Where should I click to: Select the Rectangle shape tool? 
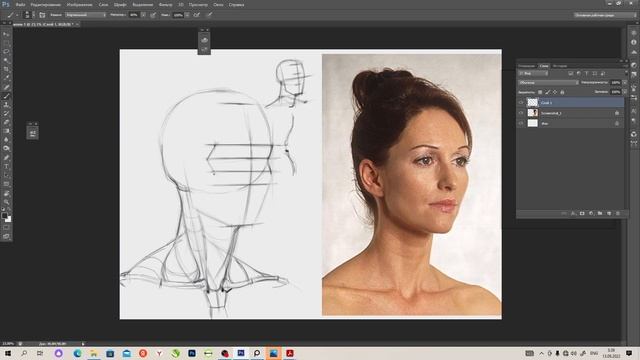[x=6, y=184]
